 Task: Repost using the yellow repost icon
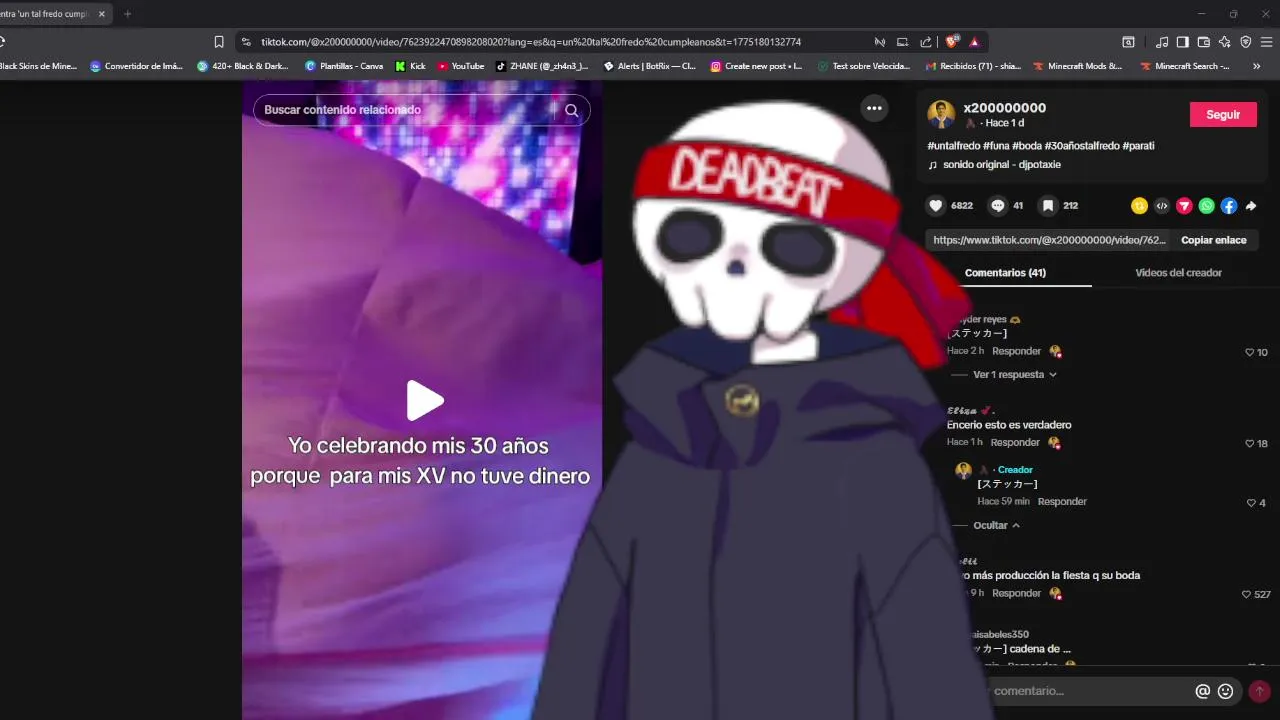tap(1139, 206)
